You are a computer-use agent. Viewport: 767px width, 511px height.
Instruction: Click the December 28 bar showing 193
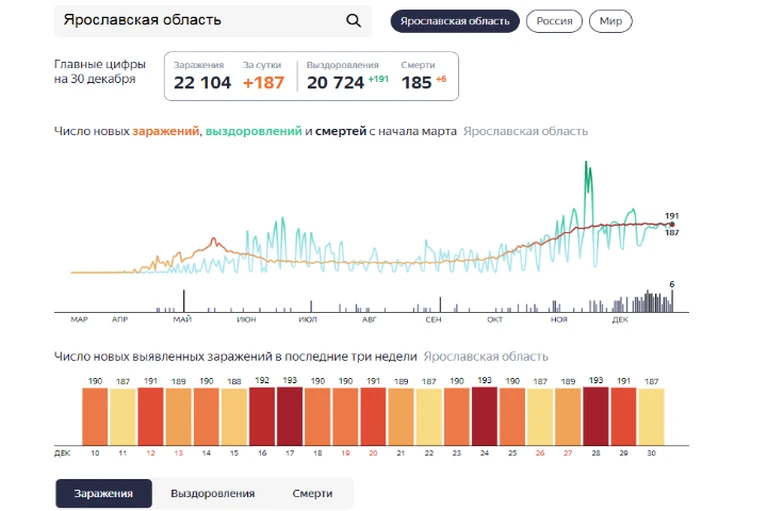[x=596, y=416]
